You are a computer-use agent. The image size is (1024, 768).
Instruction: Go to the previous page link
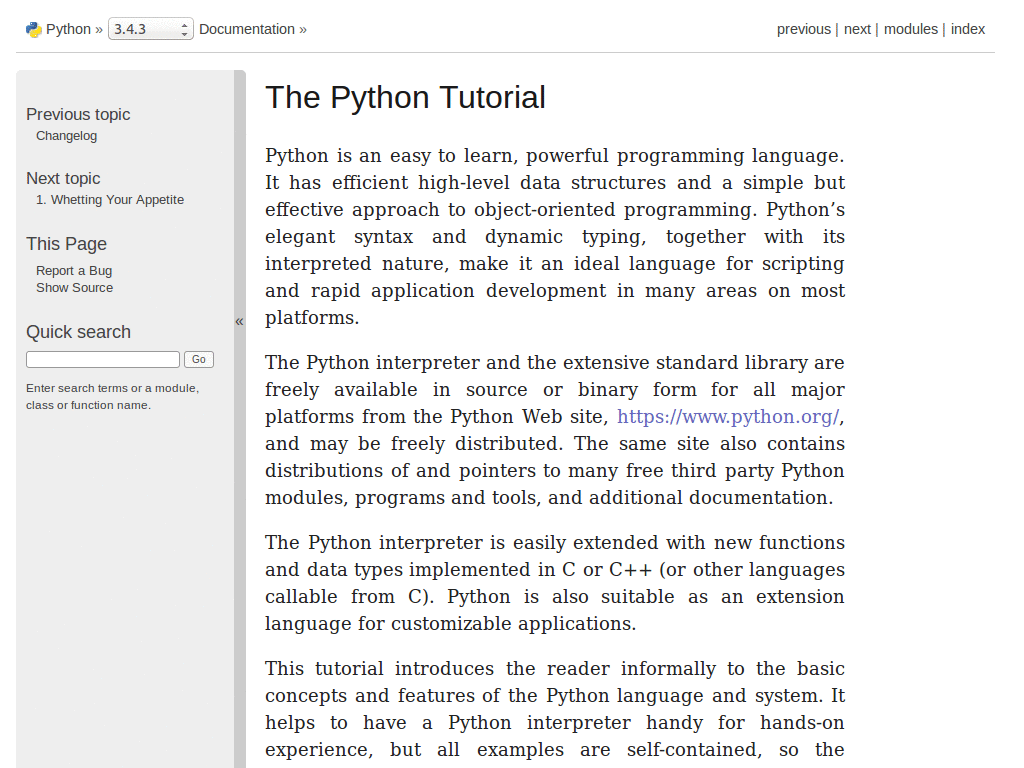(803, 29)
